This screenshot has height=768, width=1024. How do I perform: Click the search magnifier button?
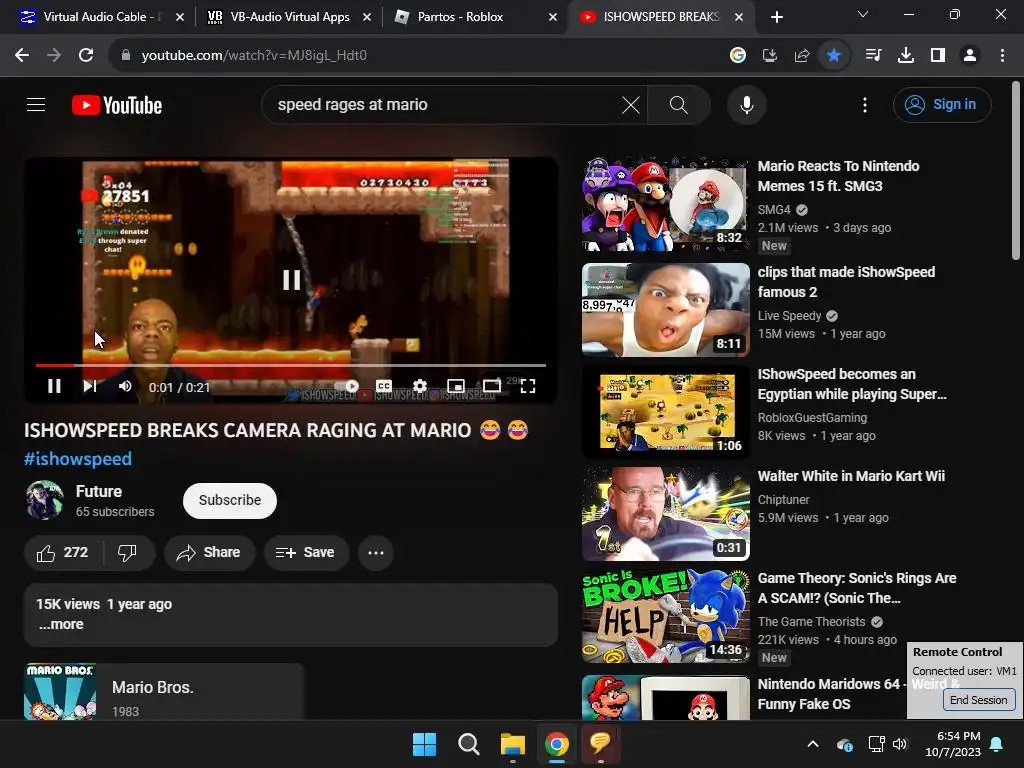(x=679, y=104)
